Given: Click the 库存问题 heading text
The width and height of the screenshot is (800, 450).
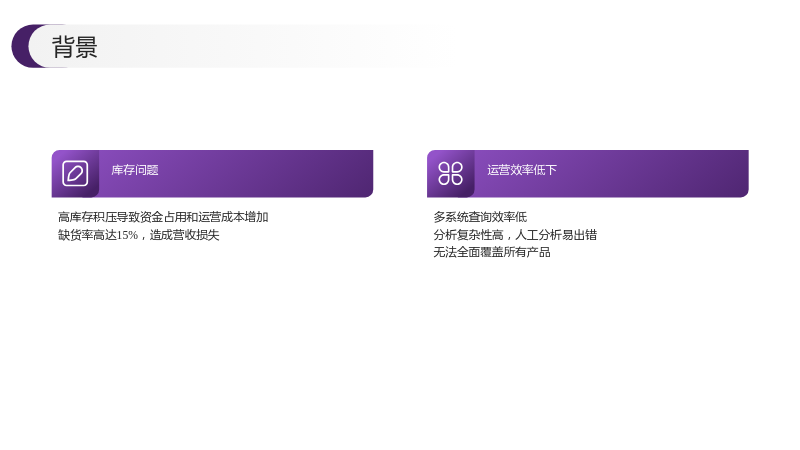Looking at the screenshot, I should point(135,170).
